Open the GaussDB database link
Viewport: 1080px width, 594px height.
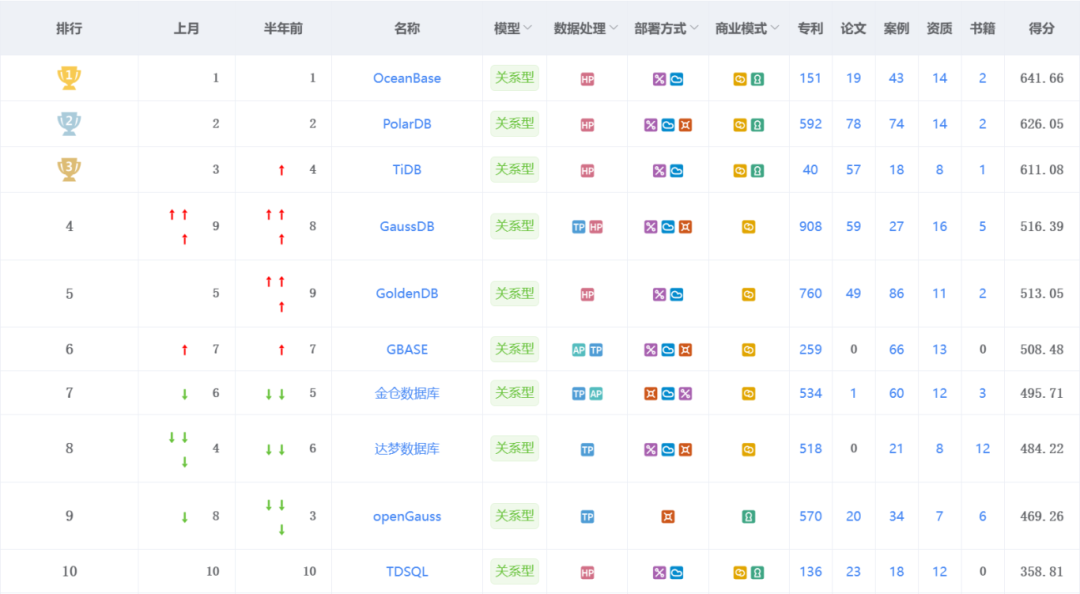[x=406, y=226]
